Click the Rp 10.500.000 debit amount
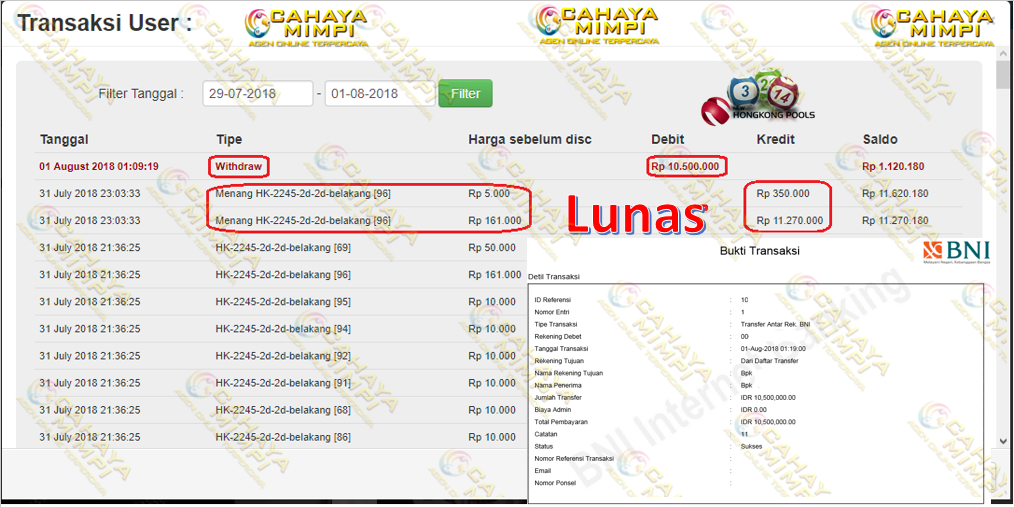The image size is (1014, 507). pyautogui.click(x=687, y=166)
